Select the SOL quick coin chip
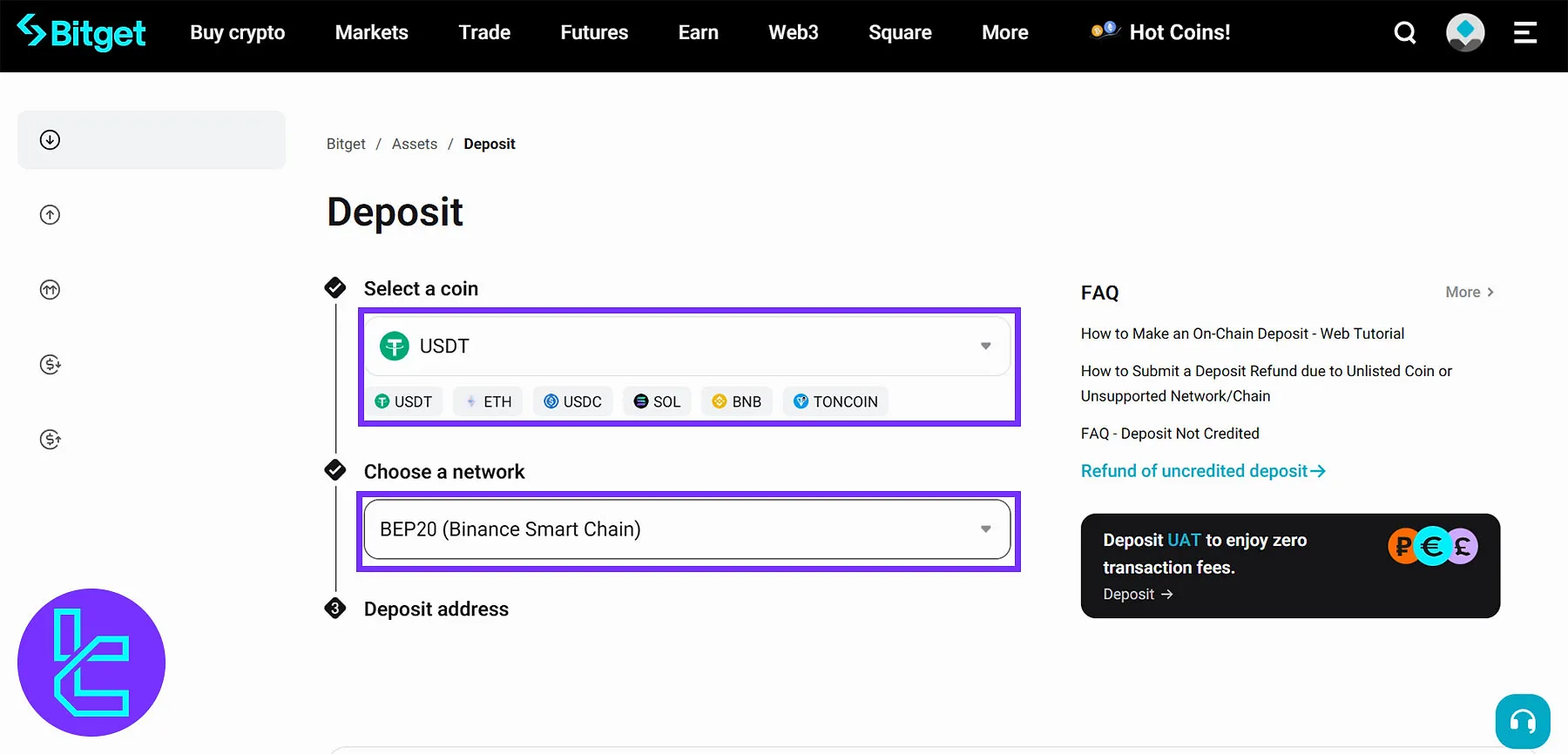The width and height of the screenshot is (1568, 754). (x=658, y=401)
